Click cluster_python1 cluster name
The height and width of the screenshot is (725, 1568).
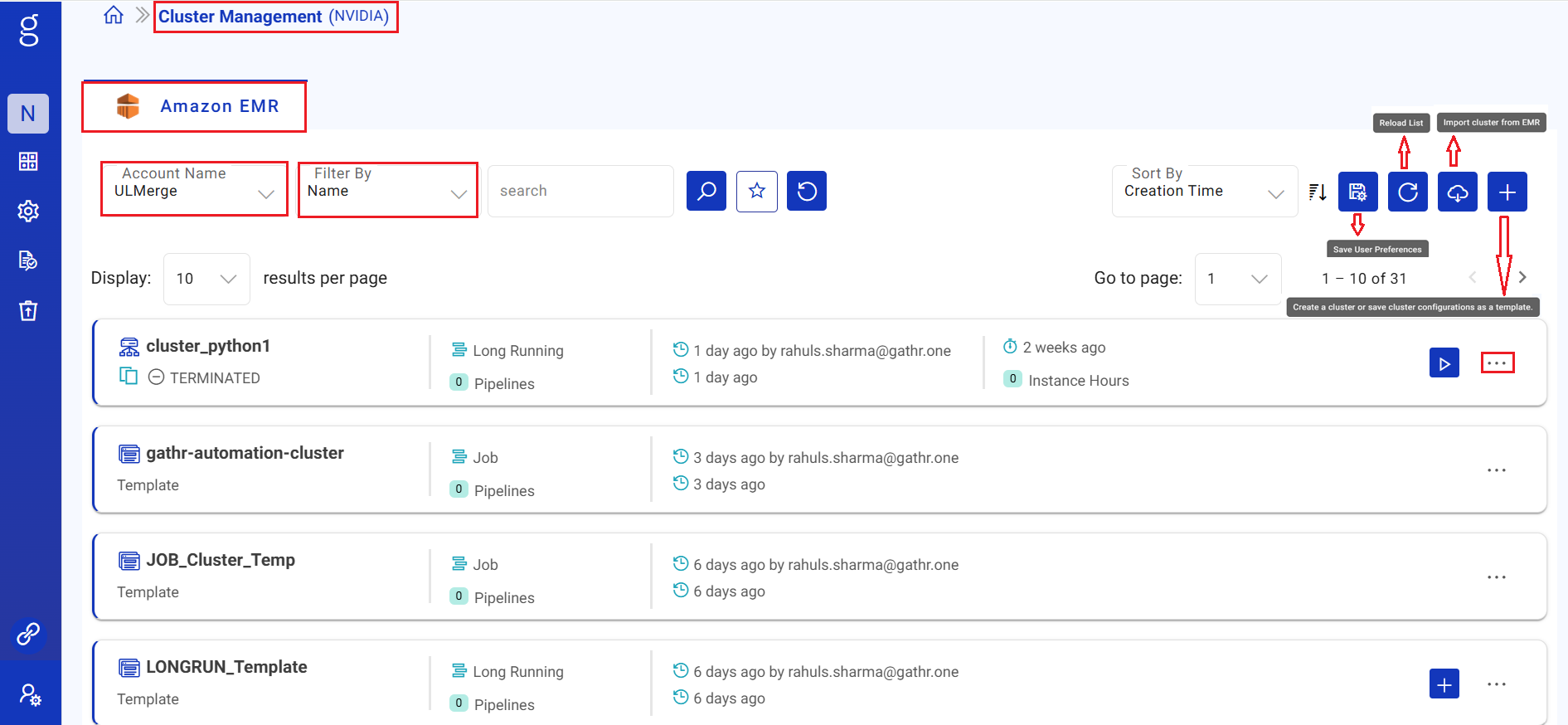(x=208, y=346)
